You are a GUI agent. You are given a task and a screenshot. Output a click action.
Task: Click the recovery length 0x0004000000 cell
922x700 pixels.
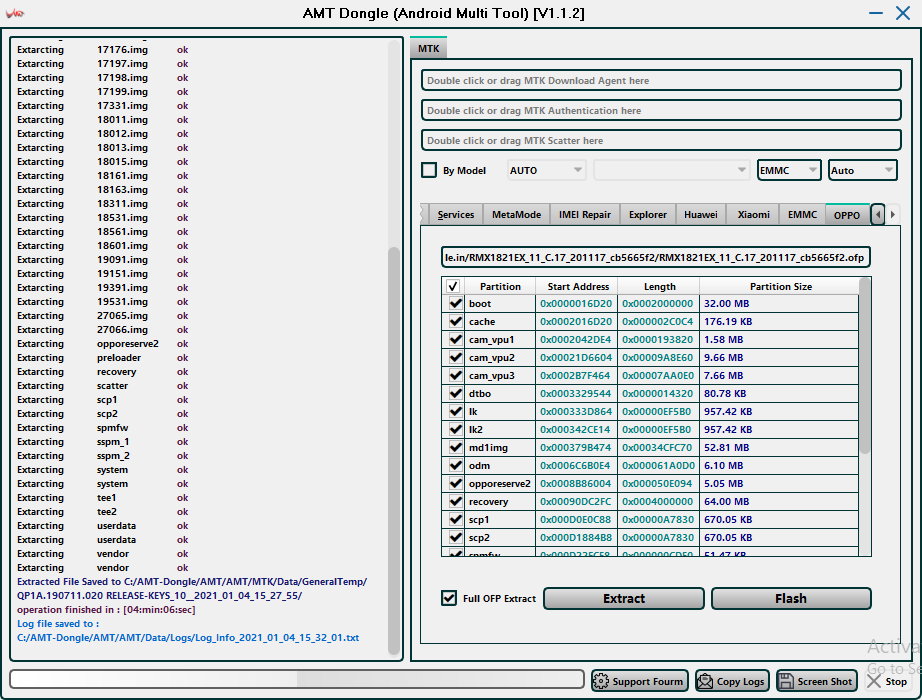tap(658, 502)
